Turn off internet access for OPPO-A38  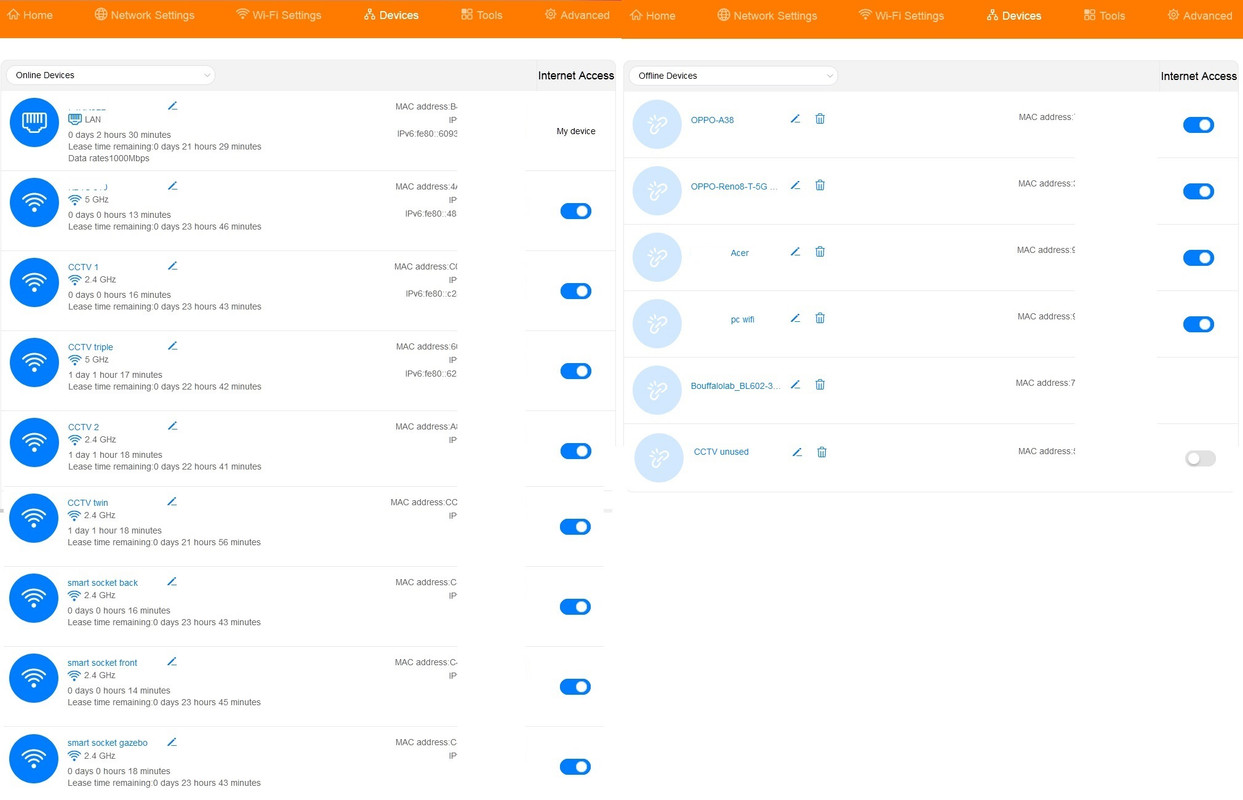point(1198,125)
